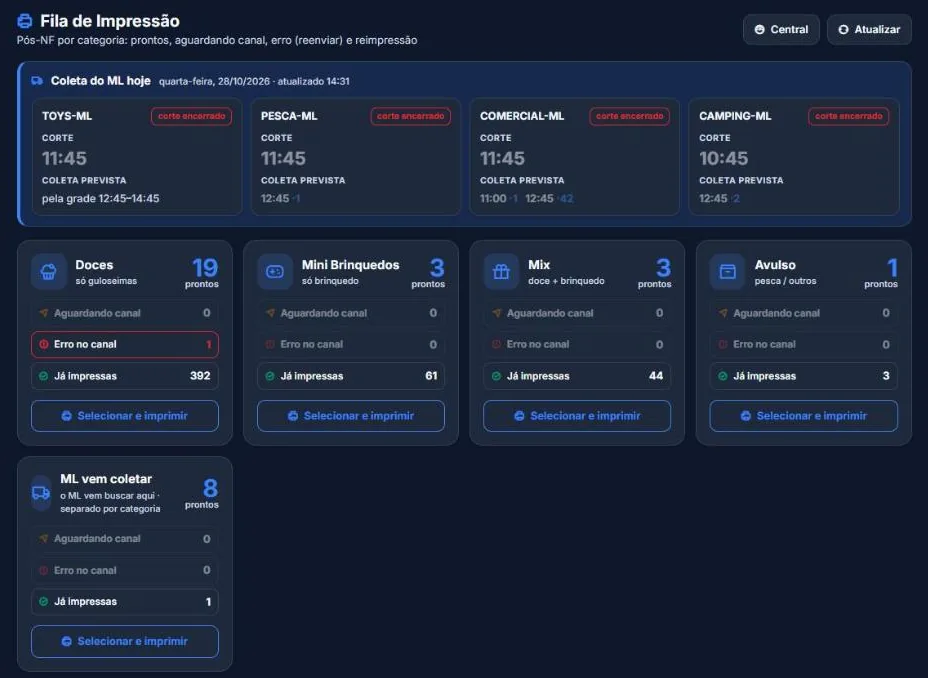The width and height of the screenshot is (928, 678).
Task: Open the Doces Erro no canal row
Action: [125, 344]
